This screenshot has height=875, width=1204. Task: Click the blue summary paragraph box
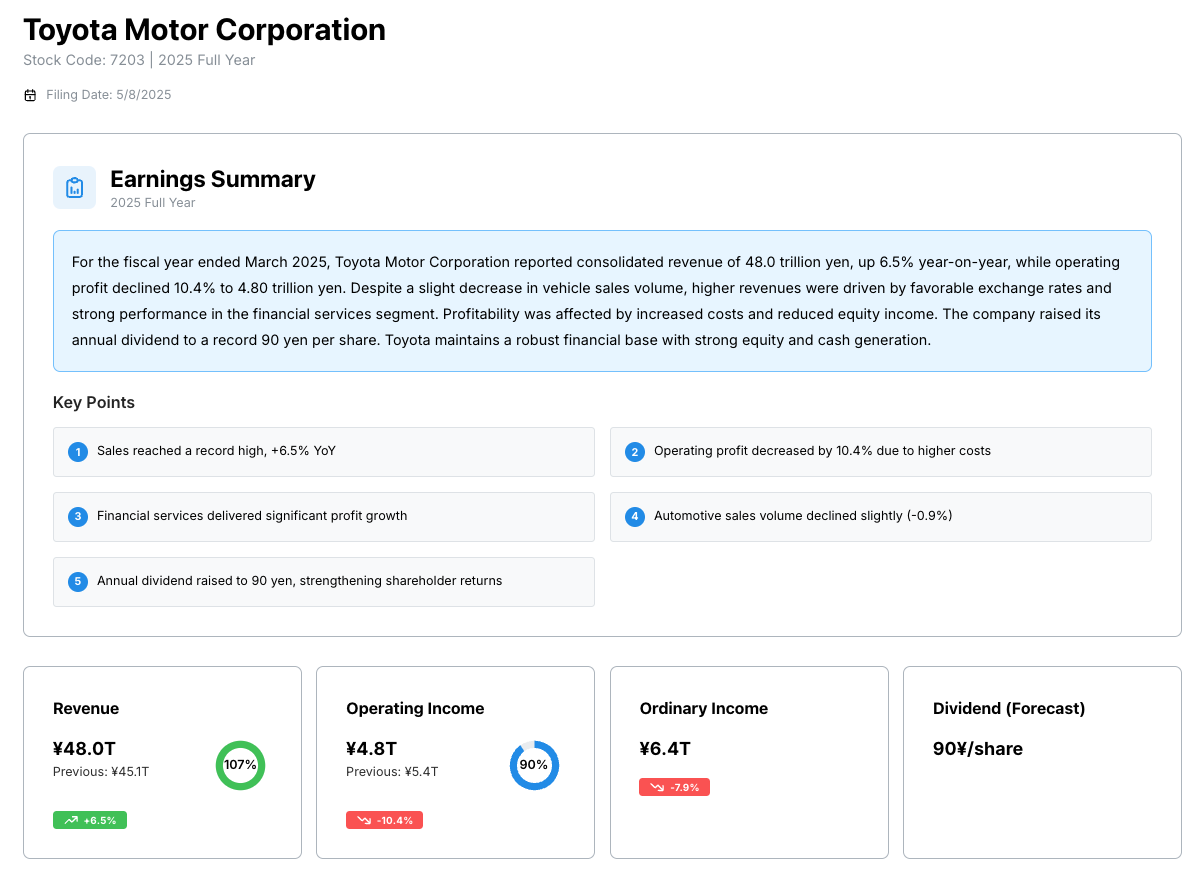(x=602, y=301)
